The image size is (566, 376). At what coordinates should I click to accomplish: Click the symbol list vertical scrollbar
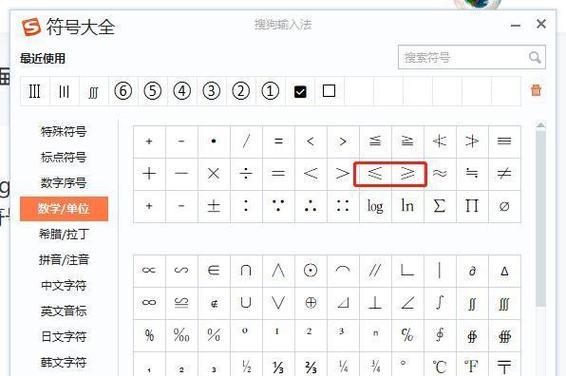coord(540,220)
